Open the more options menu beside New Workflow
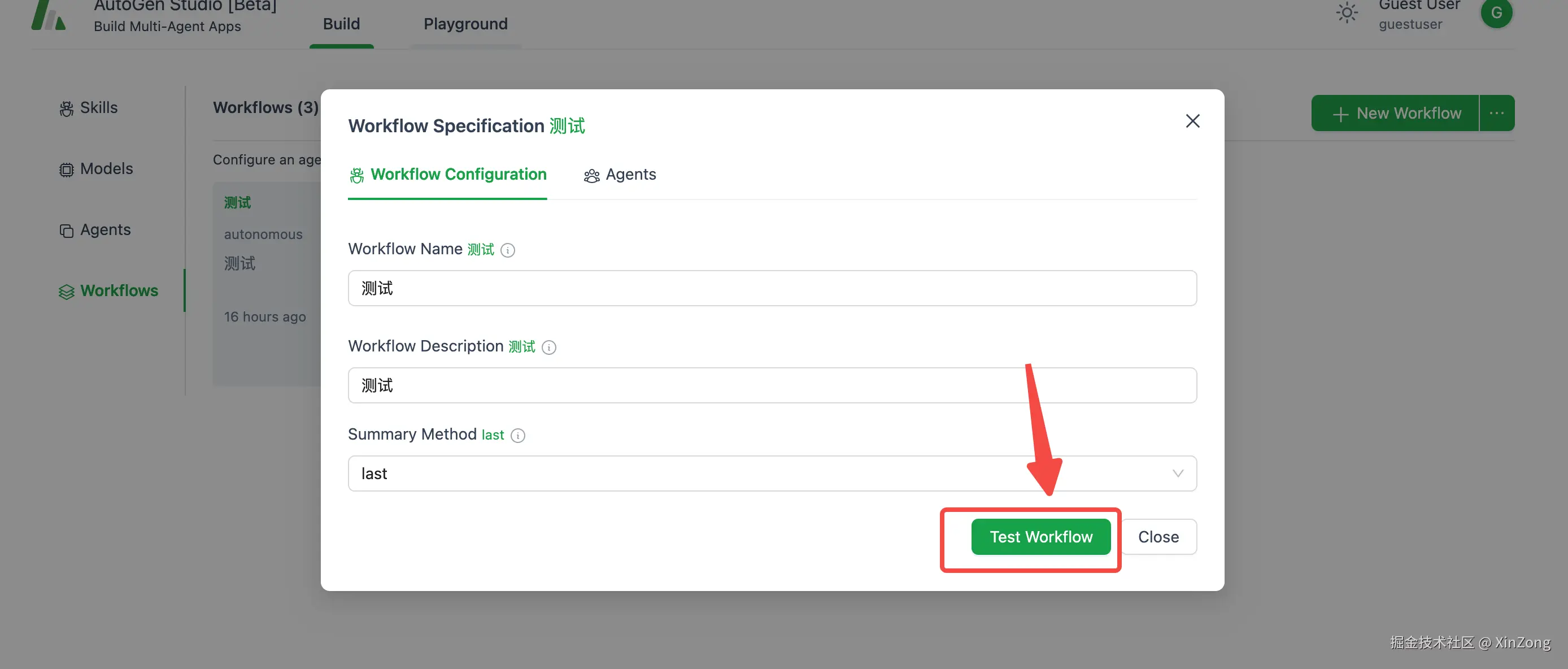 [1496, 113]
